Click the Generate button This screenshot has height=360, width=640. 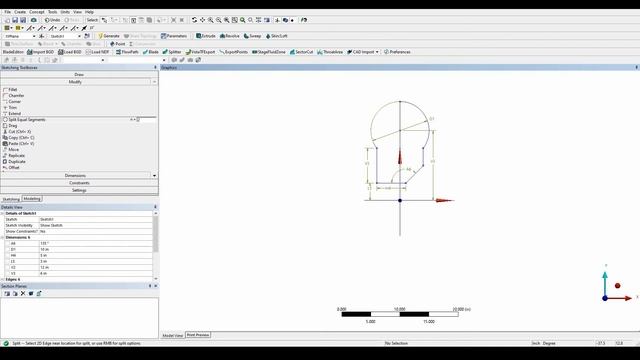[x=109, y=36]
